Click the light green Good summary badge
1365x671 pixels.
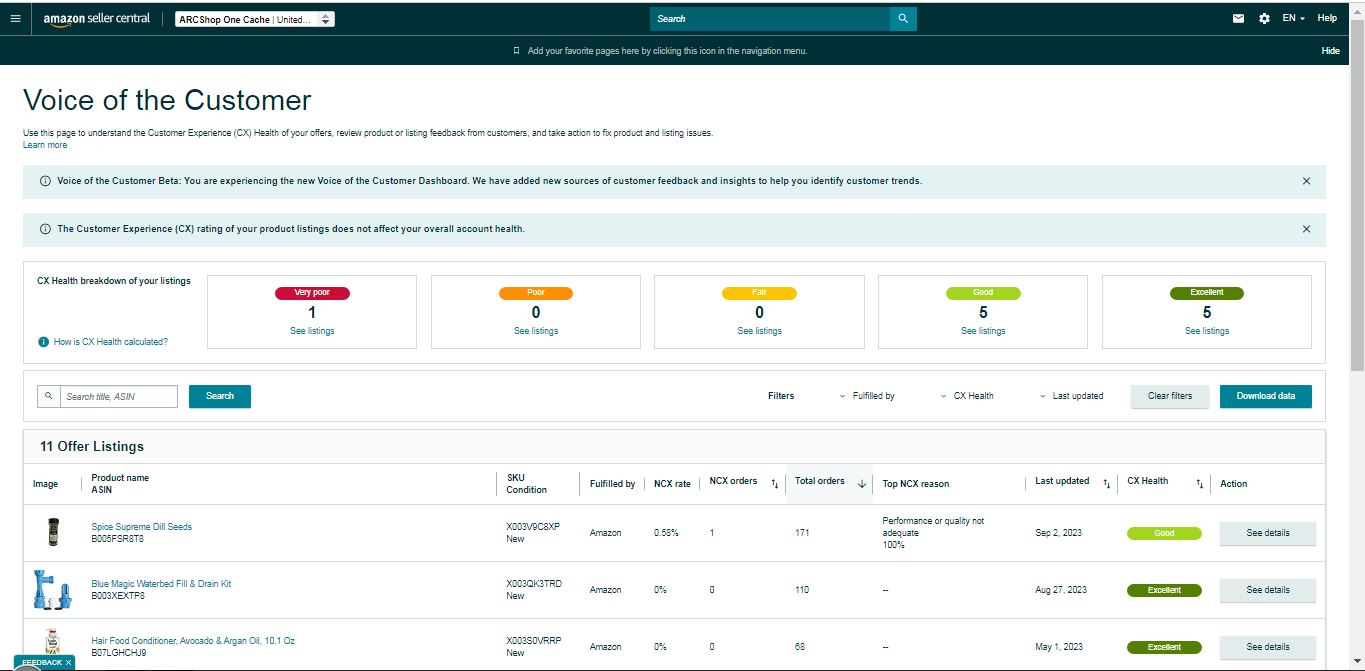[983, 293]
